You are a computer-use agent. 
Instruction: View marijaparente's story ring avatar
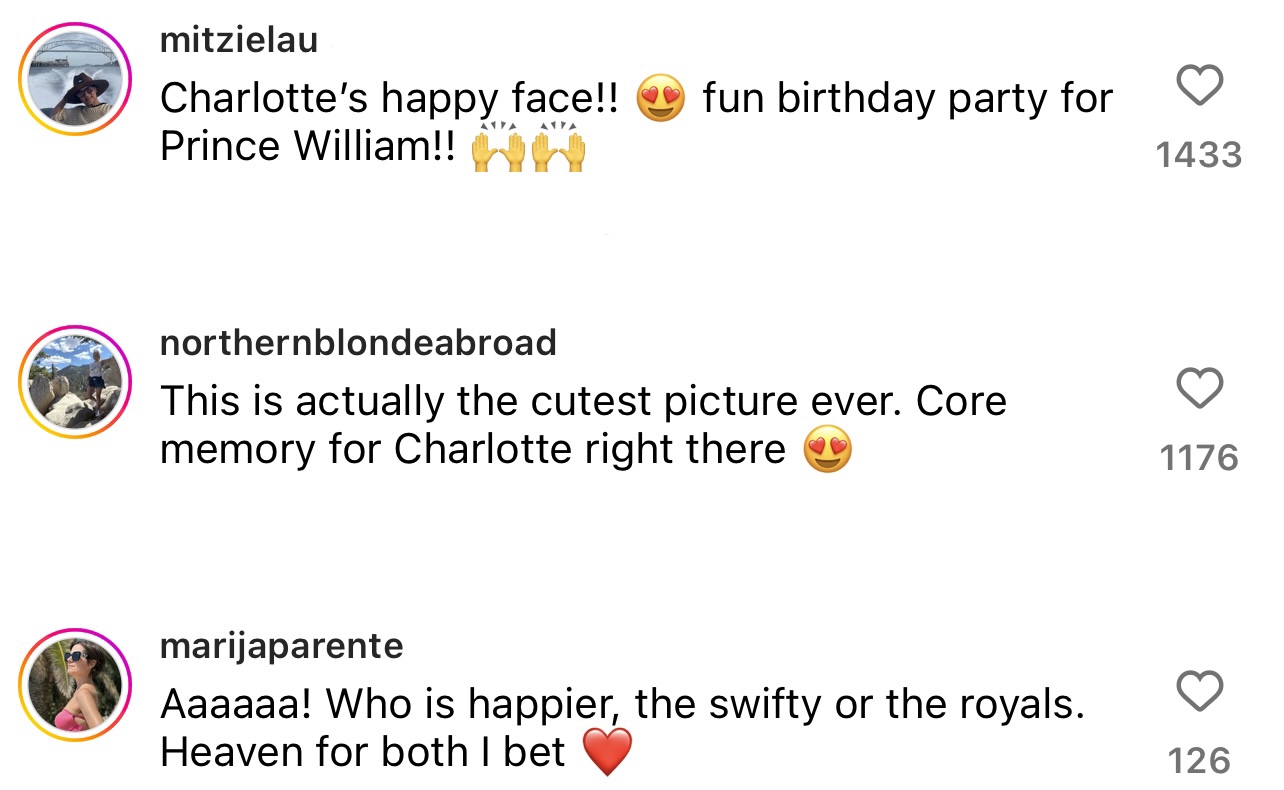(x=76, y=685)
